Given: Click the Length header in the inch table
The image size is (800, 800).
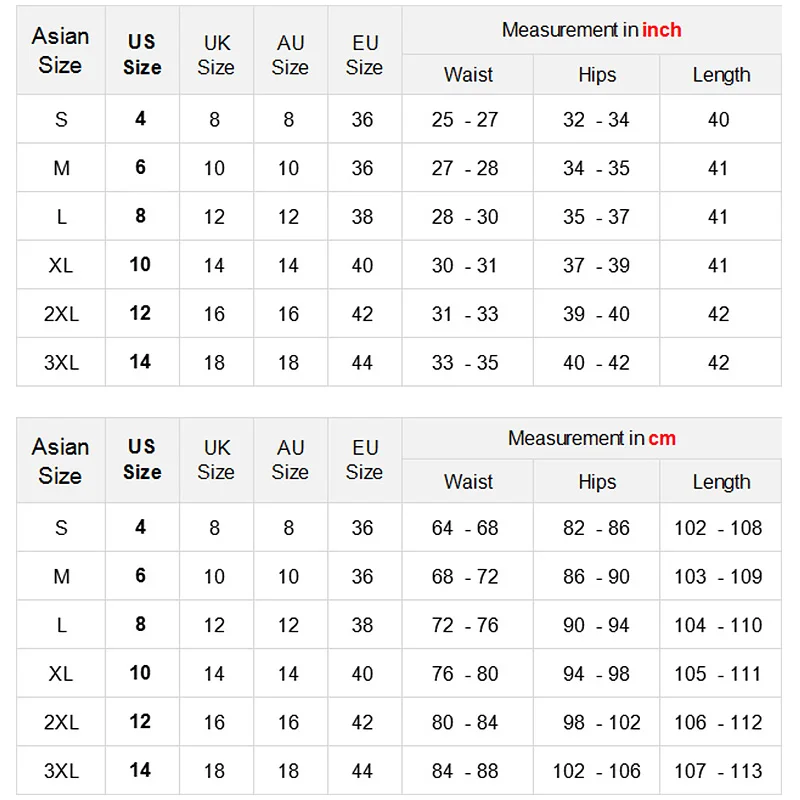Looking at the screenshot, I should pos(721,75).
